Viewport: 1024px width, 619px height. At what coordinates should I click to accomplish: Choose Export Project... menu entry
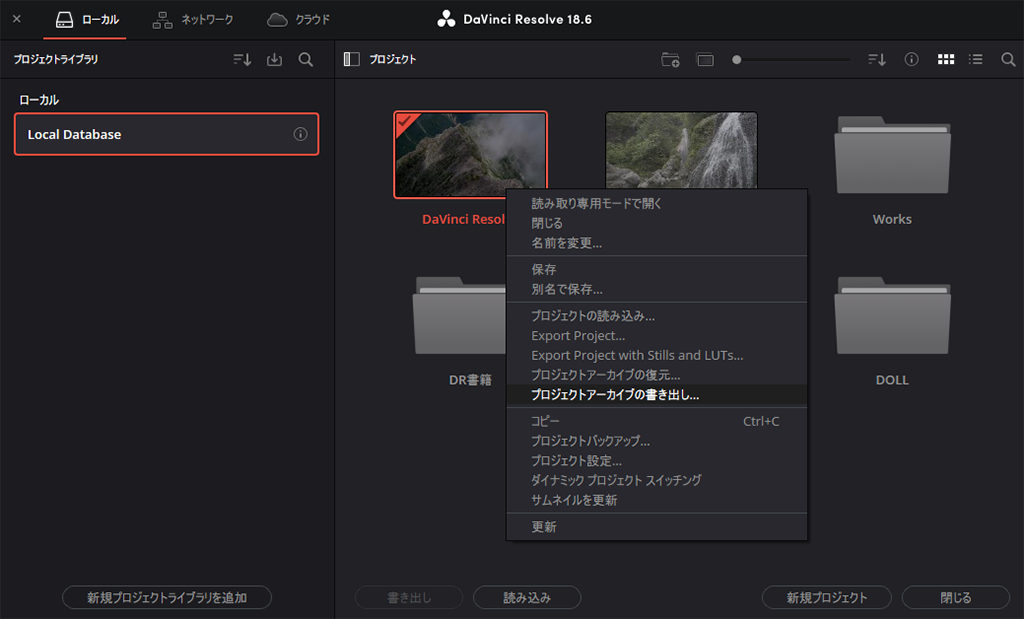coord(657,336)
